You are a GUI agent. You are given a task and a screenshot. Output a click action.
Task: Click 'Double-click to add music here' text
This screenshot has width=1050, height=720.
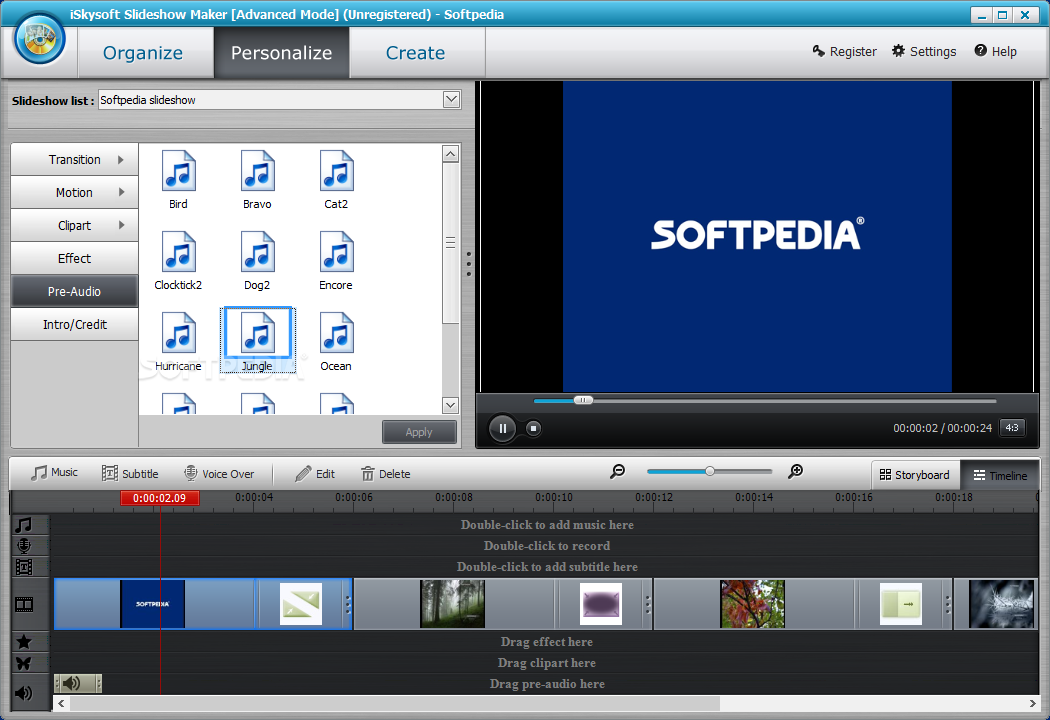547,524
